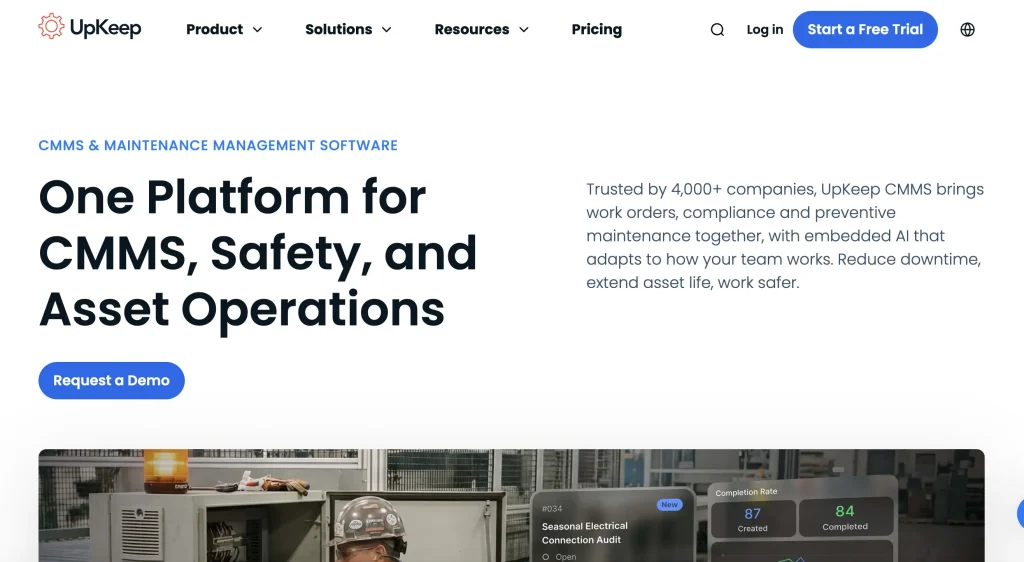Screen dimensions: 1024x562
Task: Click the New badge on audit card
Action: tap(669, 505)
